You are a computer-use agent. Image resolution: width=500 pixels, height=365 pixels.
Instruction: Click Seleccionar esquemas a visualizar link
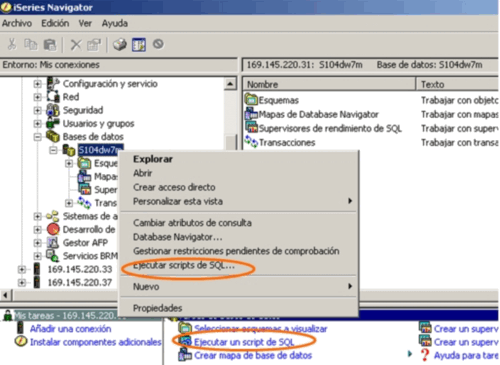[x=260, y=329]
